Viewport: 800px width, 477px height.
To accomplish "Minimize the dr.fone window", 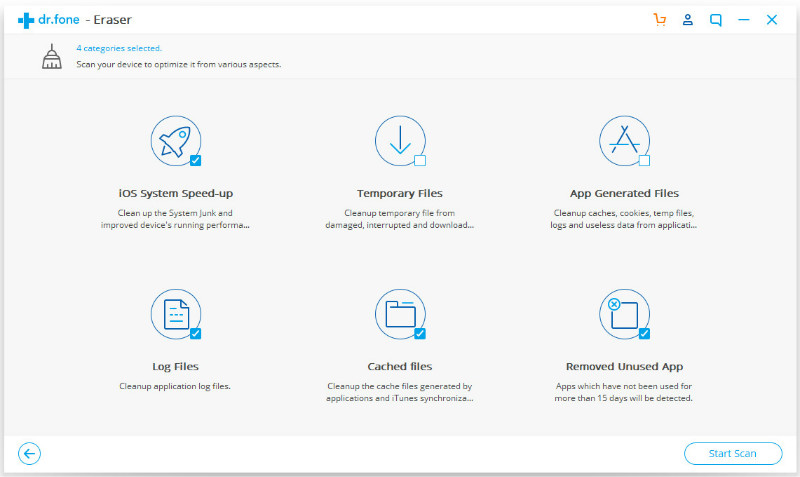I will click(744, 20).
